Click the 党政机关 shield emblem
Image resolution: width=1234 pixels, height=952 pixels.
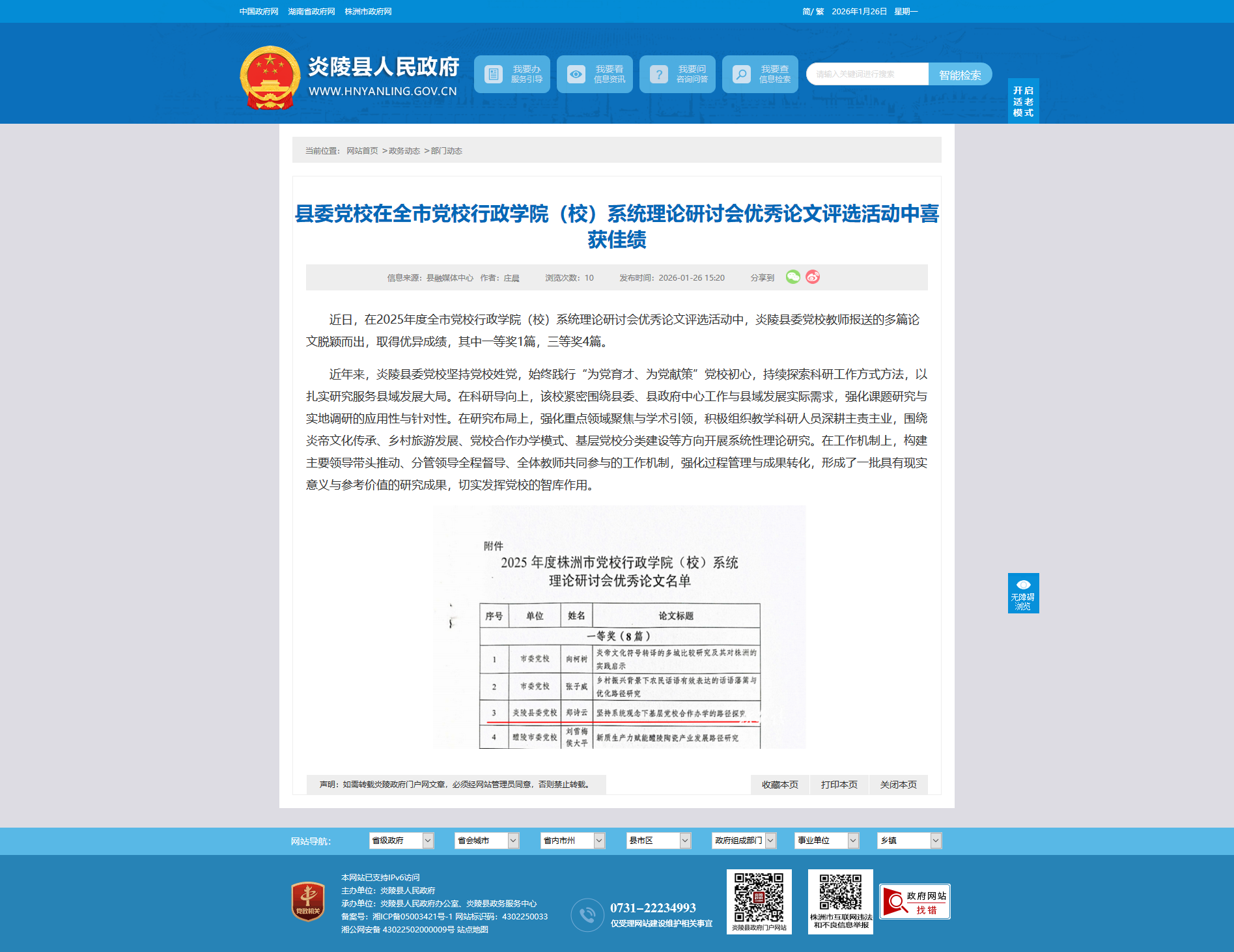308,901
